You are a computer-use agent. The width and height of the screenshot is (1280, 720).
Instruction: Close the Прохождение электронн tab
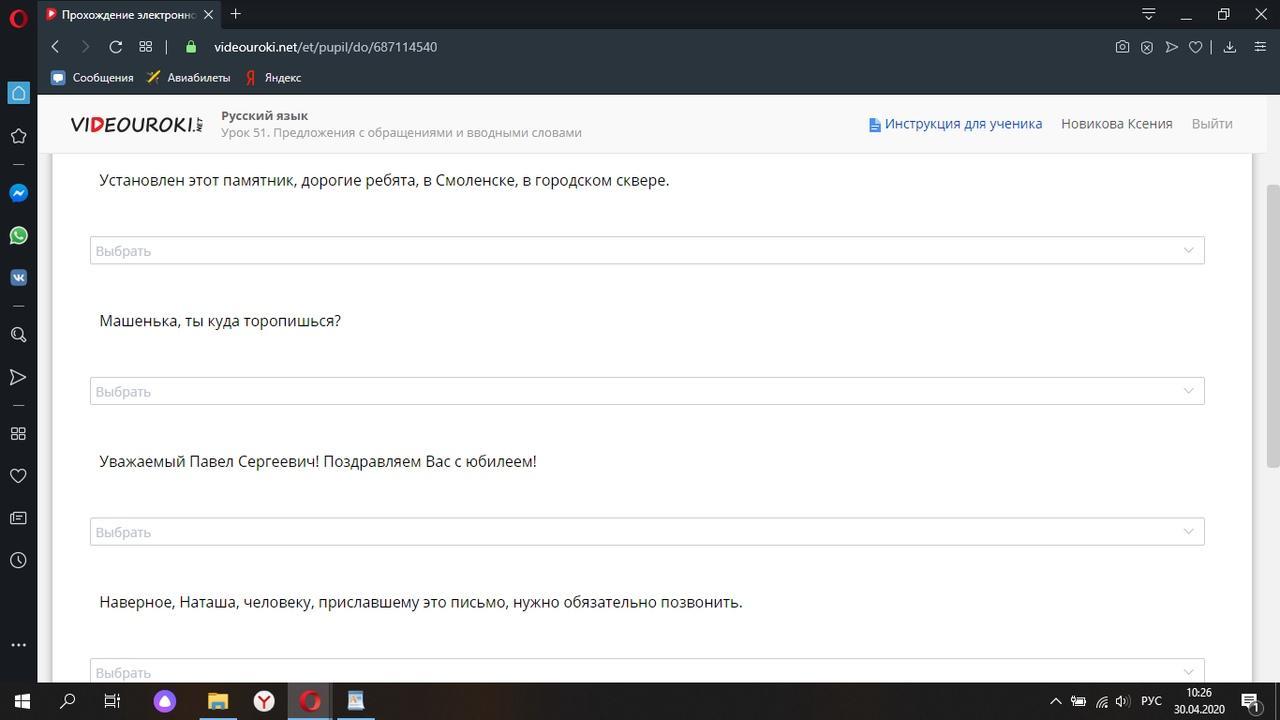(x=207, y=14)
